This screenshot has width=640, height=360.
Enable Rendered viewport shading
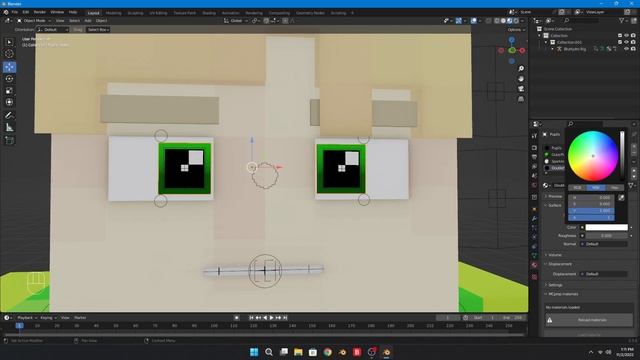[516, 20]
